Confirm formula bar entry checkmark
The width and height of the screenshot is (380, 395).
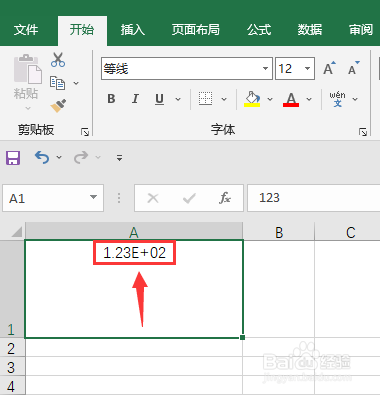pyautogui.click(x=189, y=198)
